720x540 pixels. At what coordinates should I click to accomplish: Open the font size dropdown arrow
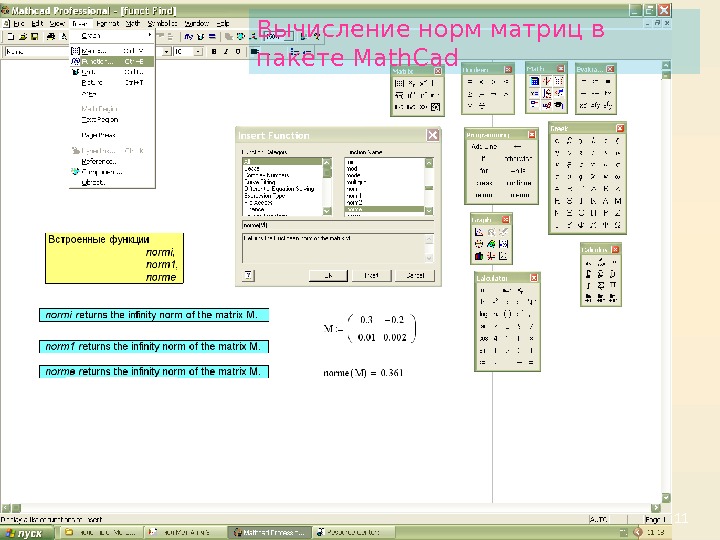[x=198, y=52]
